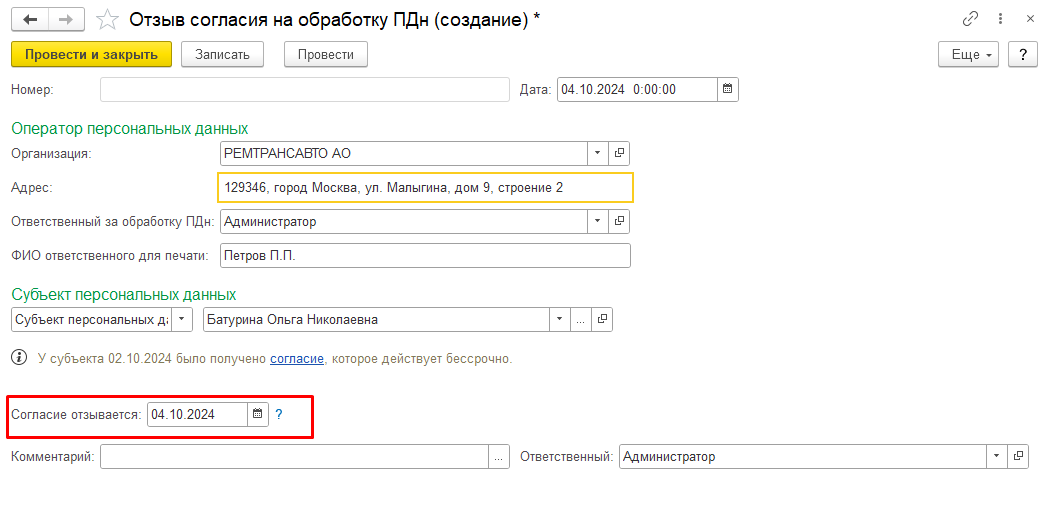
Task: Add form to favorites with star icon
Action: [107, 20]
